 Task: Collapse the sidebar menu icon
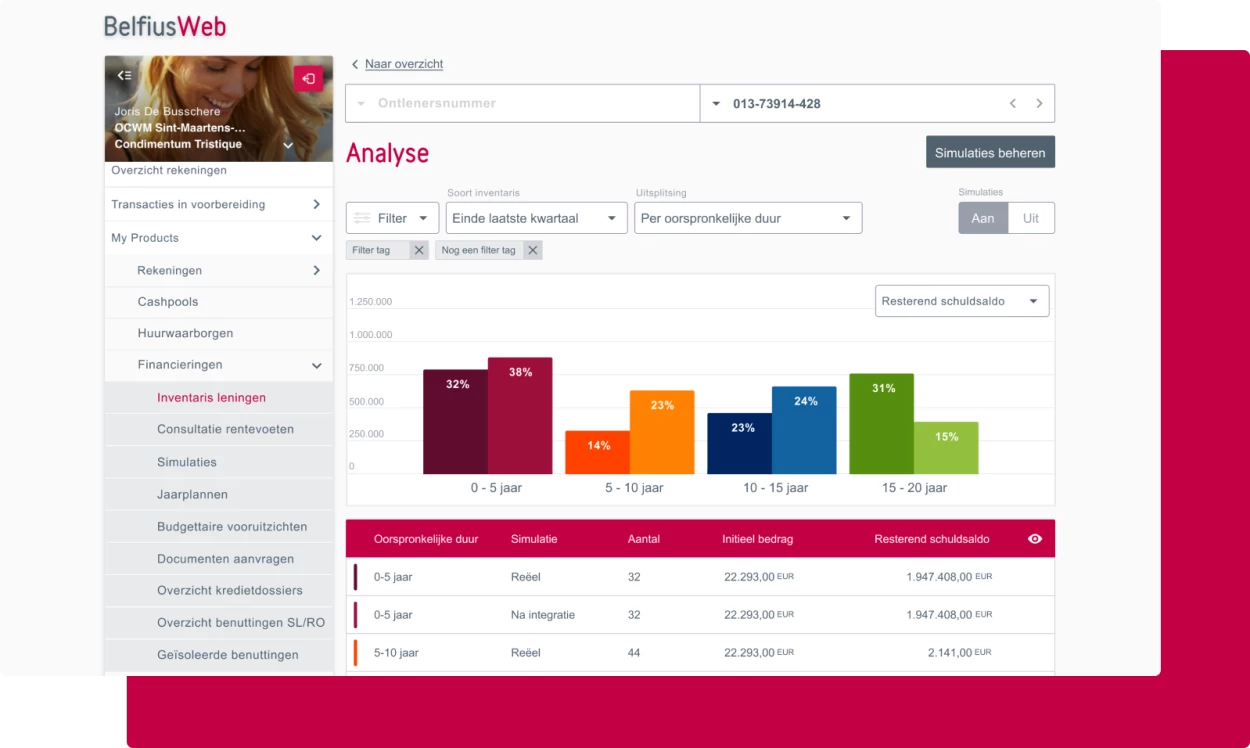[124, 76]
